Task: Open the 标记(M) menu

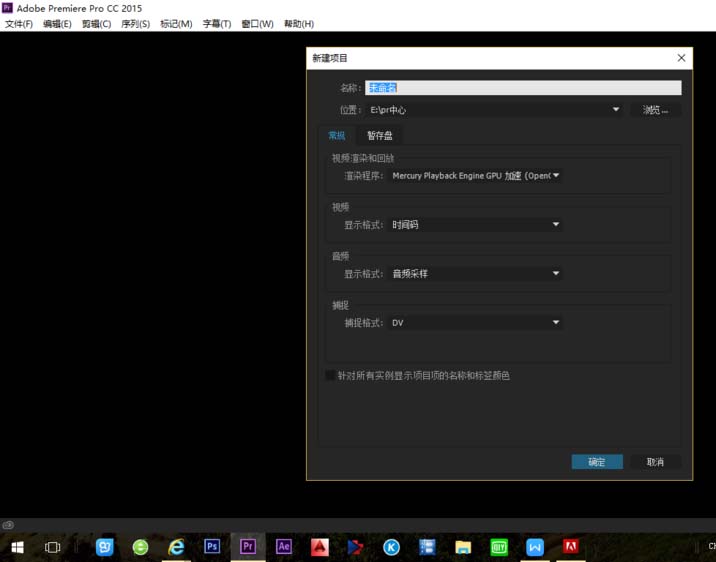Action: point(176,24)
